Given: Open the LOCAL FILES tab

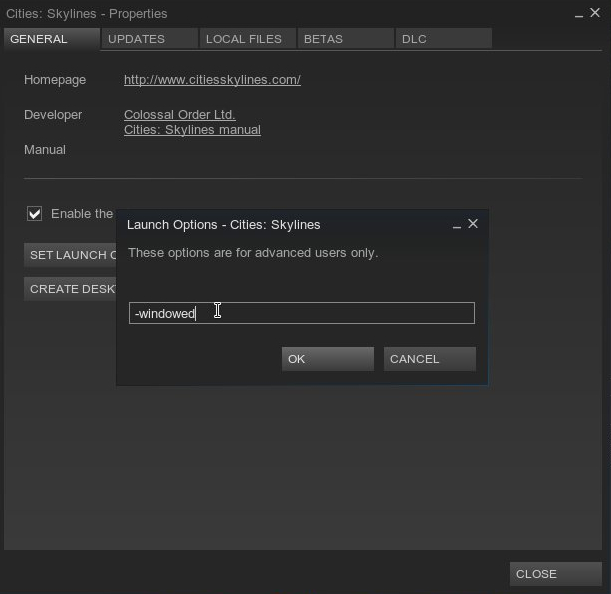Looking at the screenshot, I should [248, 39].
